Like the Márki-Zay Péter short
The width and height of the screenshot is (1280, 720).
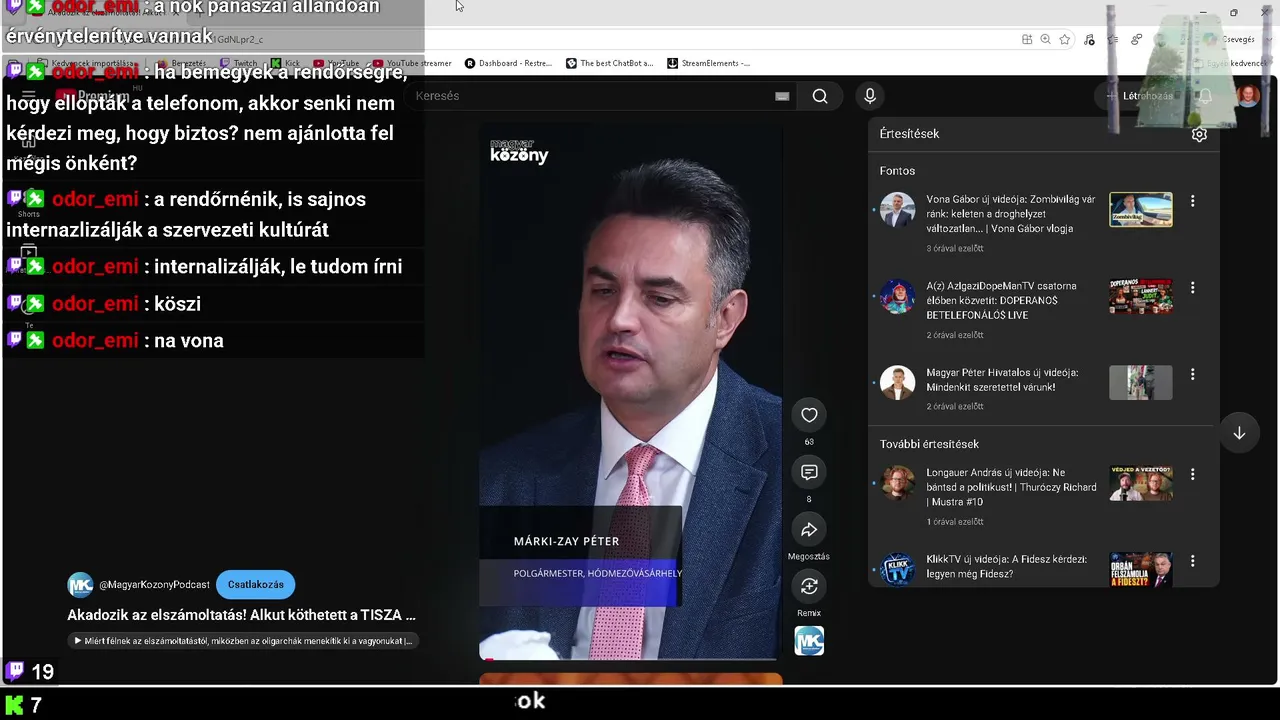pos(809,415)
